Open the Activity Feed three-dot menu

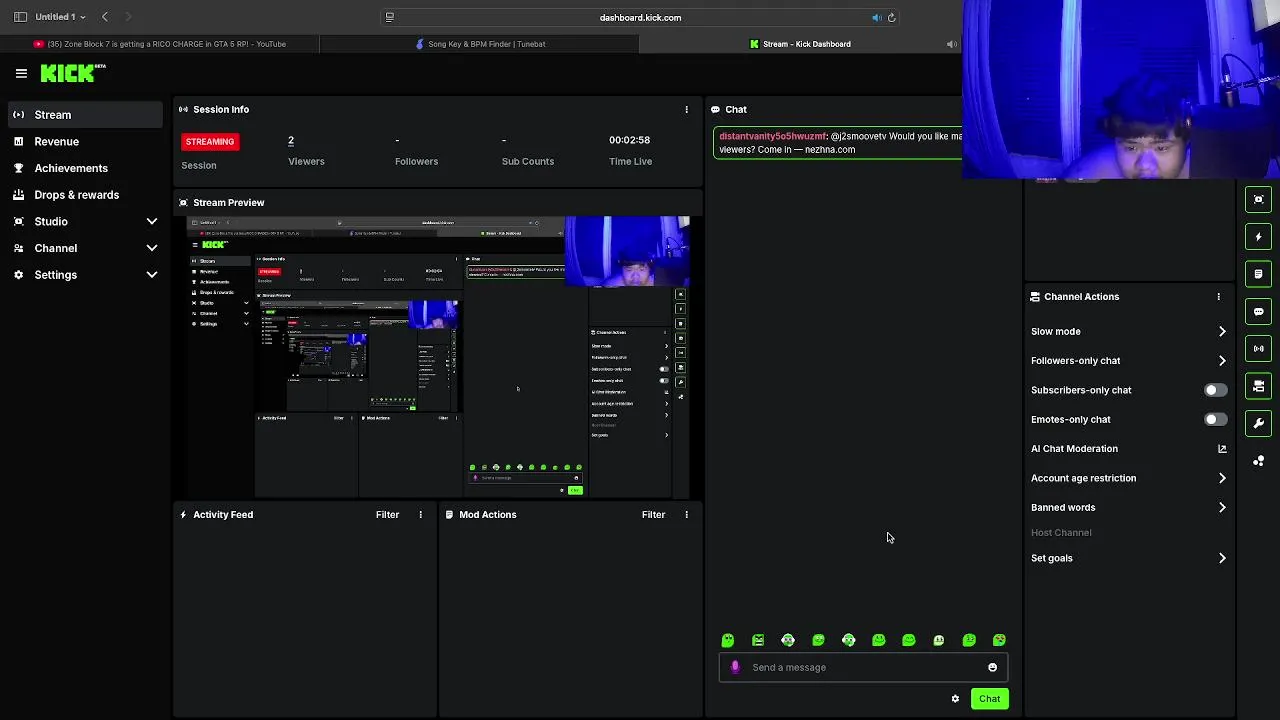pos(420,514)
